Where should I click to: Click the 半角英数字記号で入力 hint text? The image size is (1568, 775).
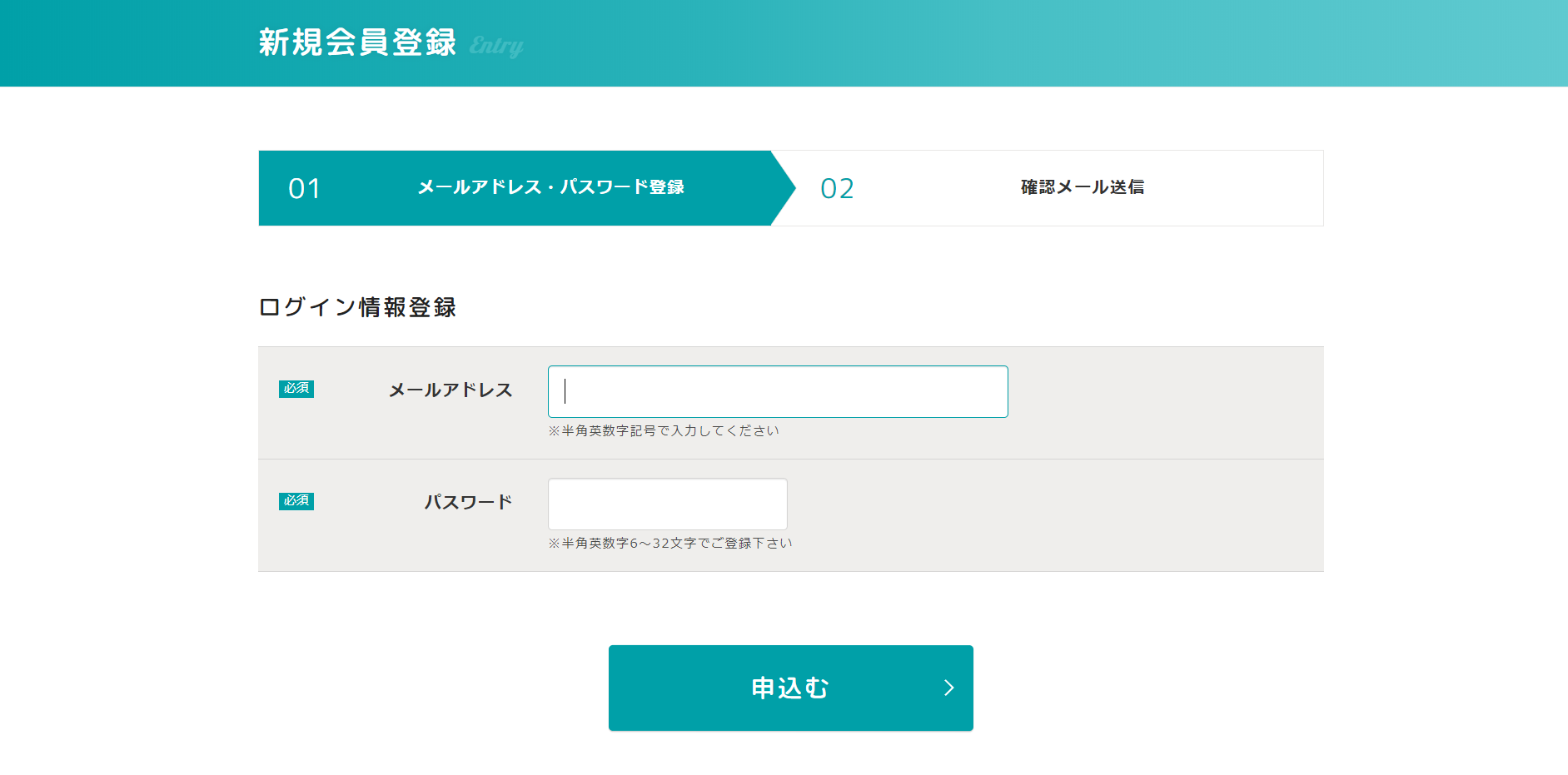[x=664, y=431]
